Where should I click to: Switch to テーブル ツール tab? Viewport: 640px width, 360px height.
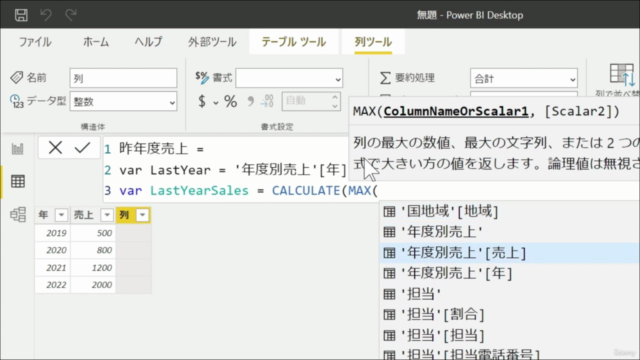(x=293, y=42)
